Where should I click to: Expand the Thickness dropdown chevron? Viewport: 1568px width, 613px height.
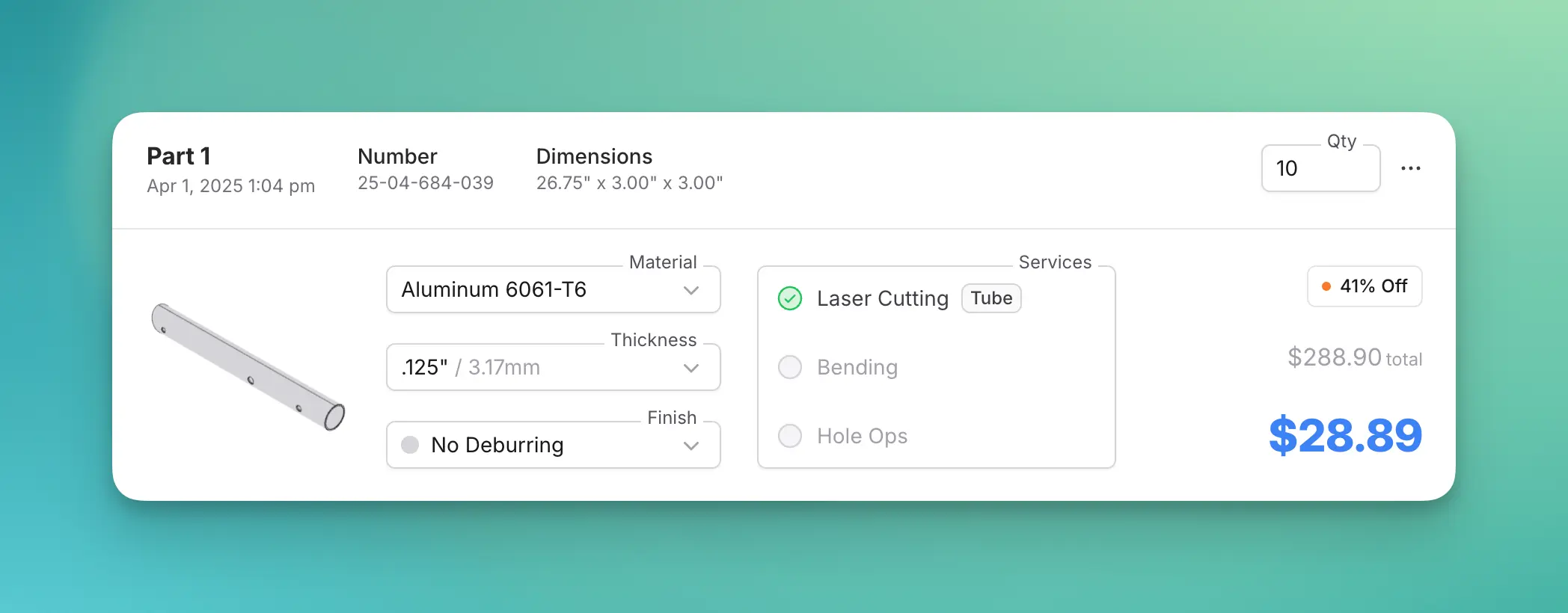click(690, 368)
